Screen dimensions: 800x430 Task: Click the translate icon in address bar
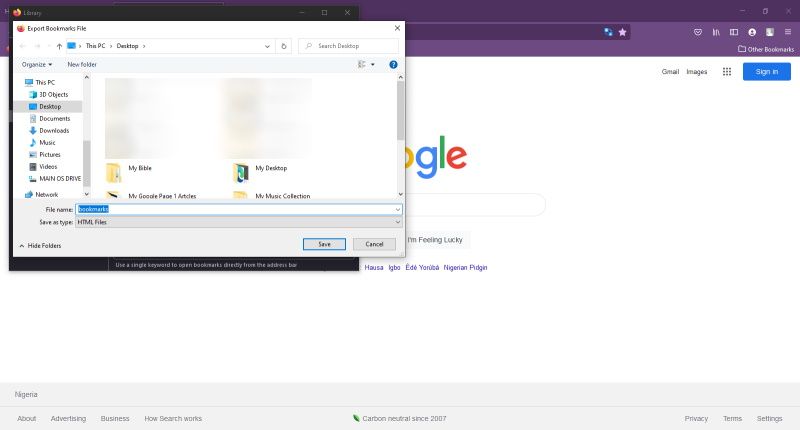click(x=608, y=32)
